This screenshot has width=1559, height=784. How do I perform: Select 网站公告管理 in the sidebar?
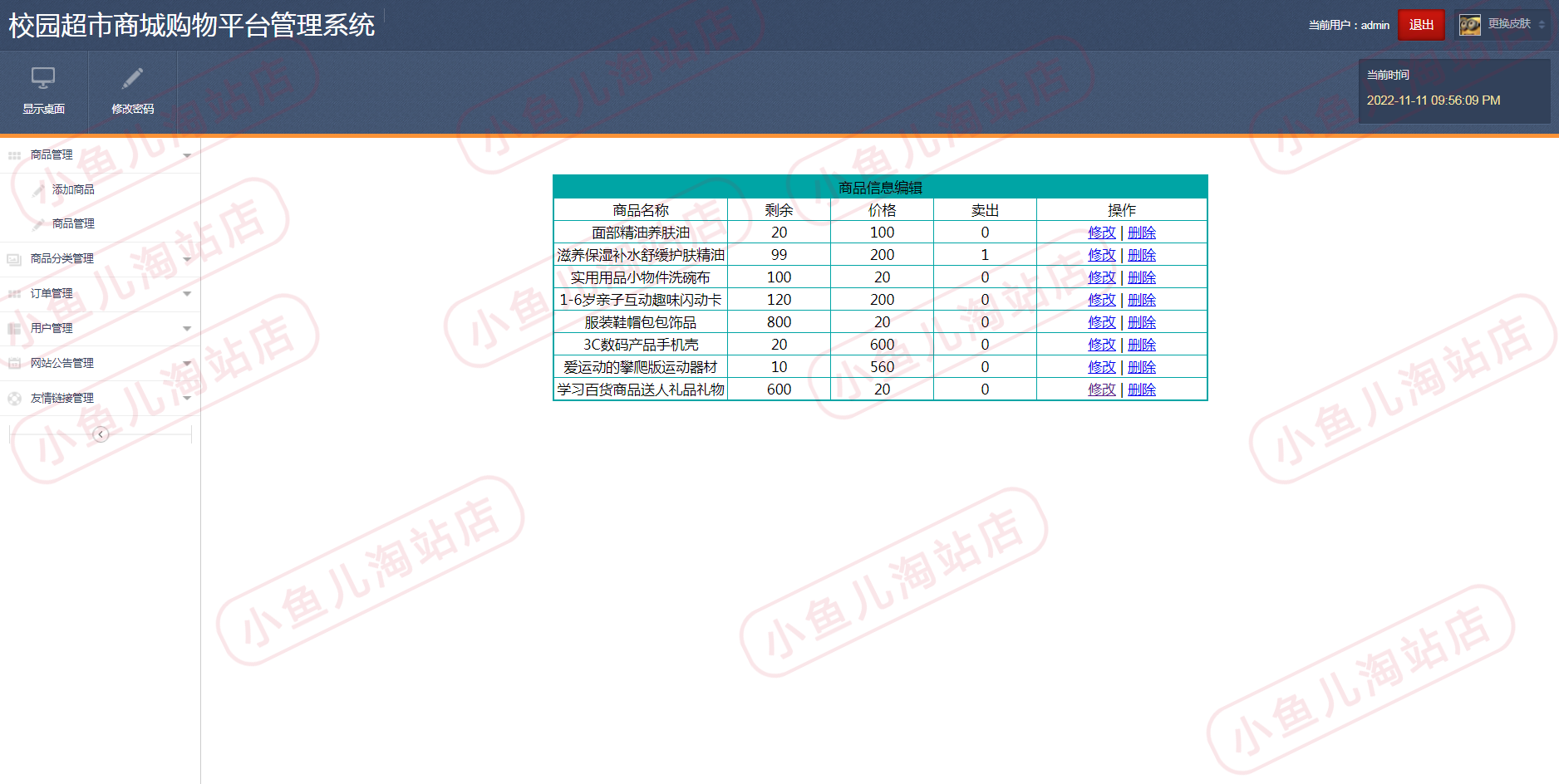click(62, 363)
